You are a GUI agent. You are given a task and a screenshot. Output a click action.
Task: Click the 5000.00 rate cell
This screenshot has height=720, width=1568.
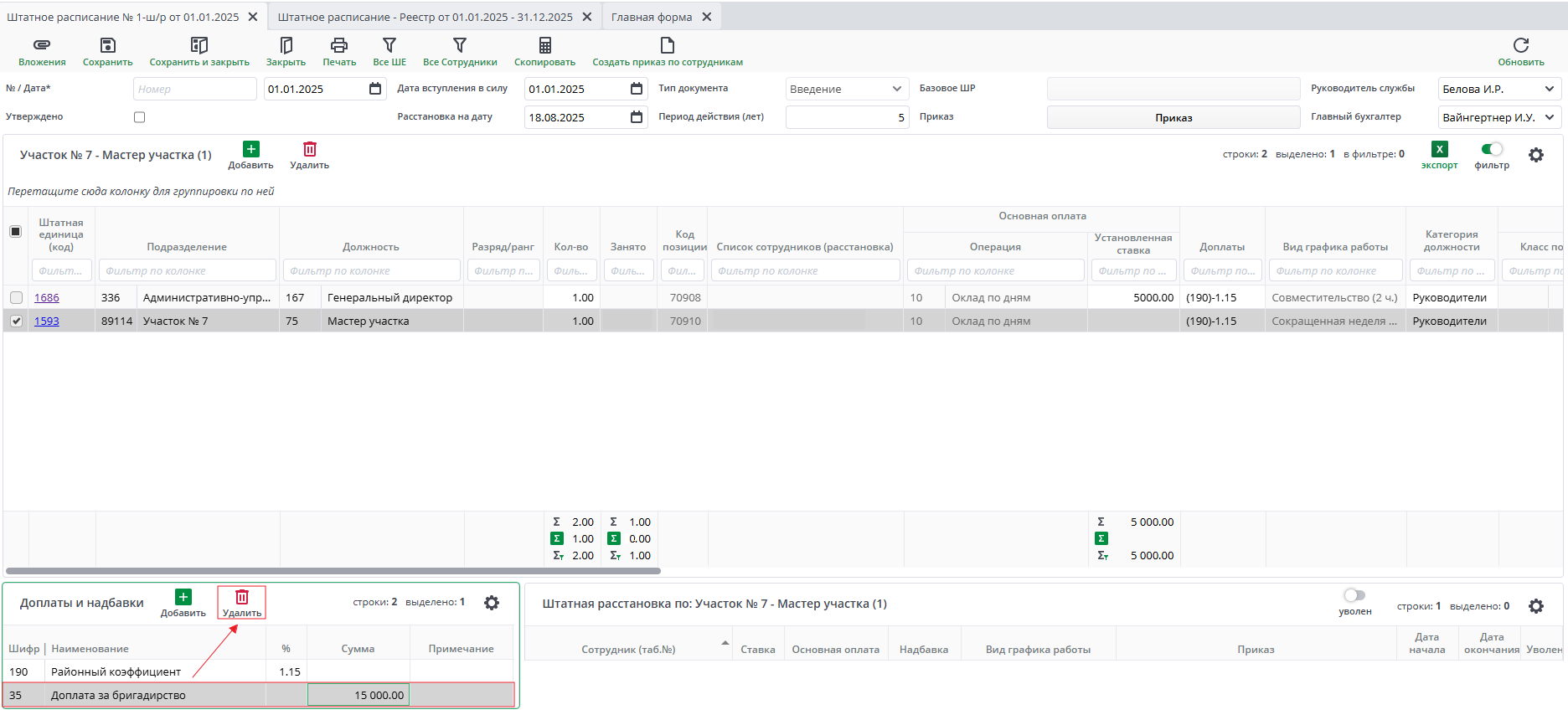(x=1133, y=297)
